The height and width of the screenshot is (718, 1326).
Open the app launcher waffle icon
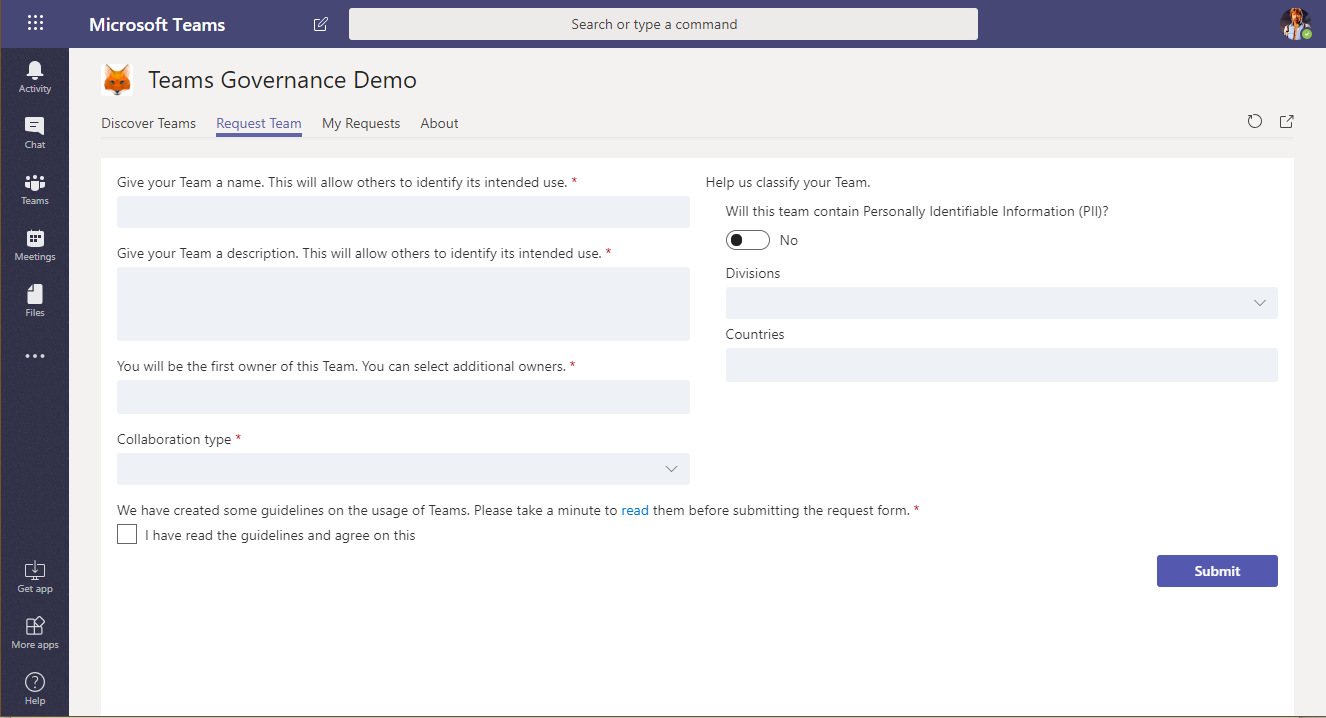point(35,23)
